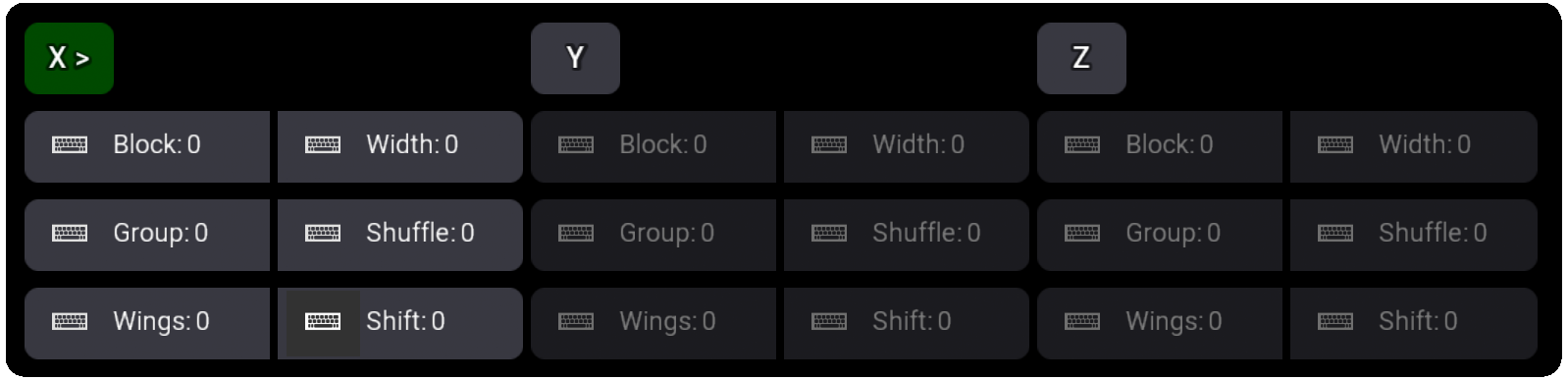
Task: Click keyboard icon beside Z Shuffle
Action: [x=1335, y=234]
